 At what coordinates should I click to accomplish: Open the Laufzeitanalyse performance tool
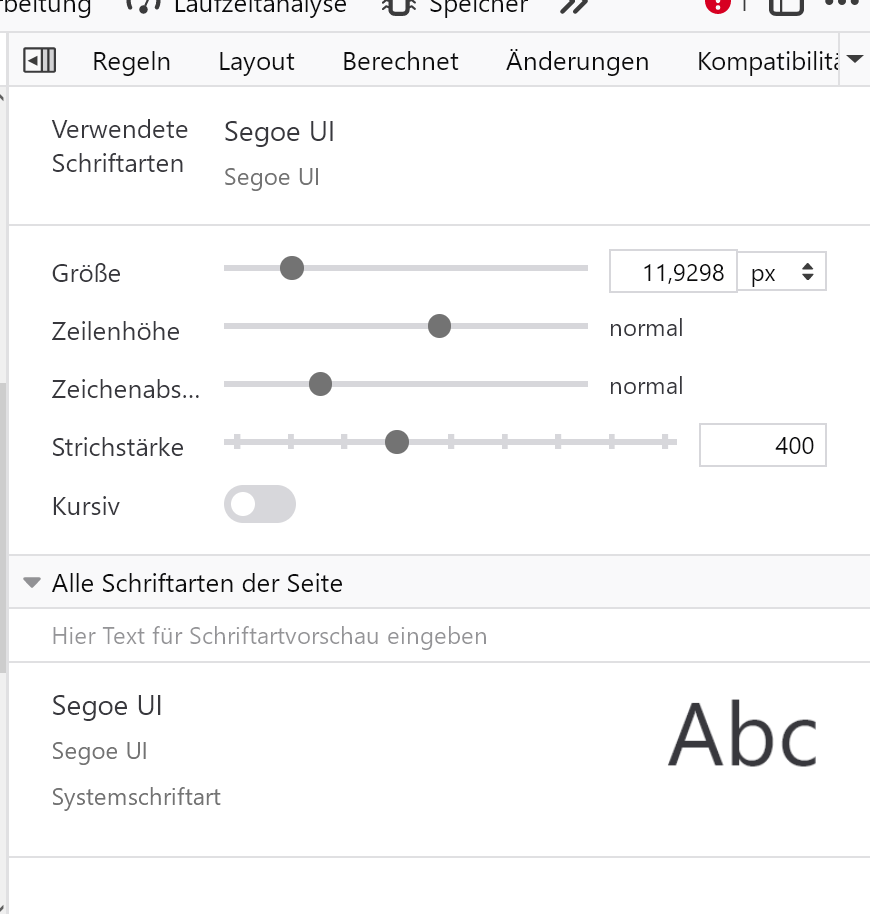tap(238, 6)
